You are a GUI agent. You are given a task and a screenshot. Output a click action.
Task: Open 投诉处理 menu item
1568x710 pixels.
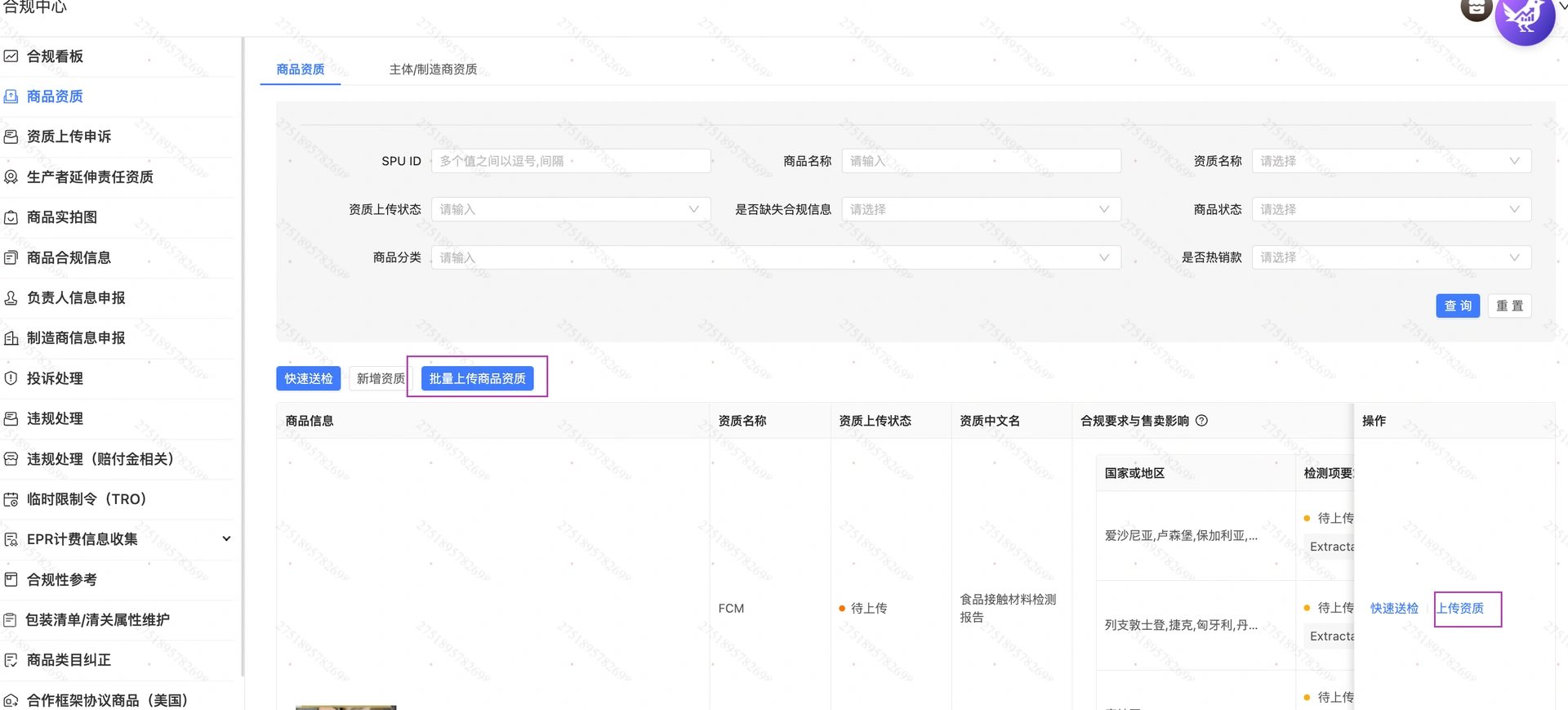[x=55, y=378]
